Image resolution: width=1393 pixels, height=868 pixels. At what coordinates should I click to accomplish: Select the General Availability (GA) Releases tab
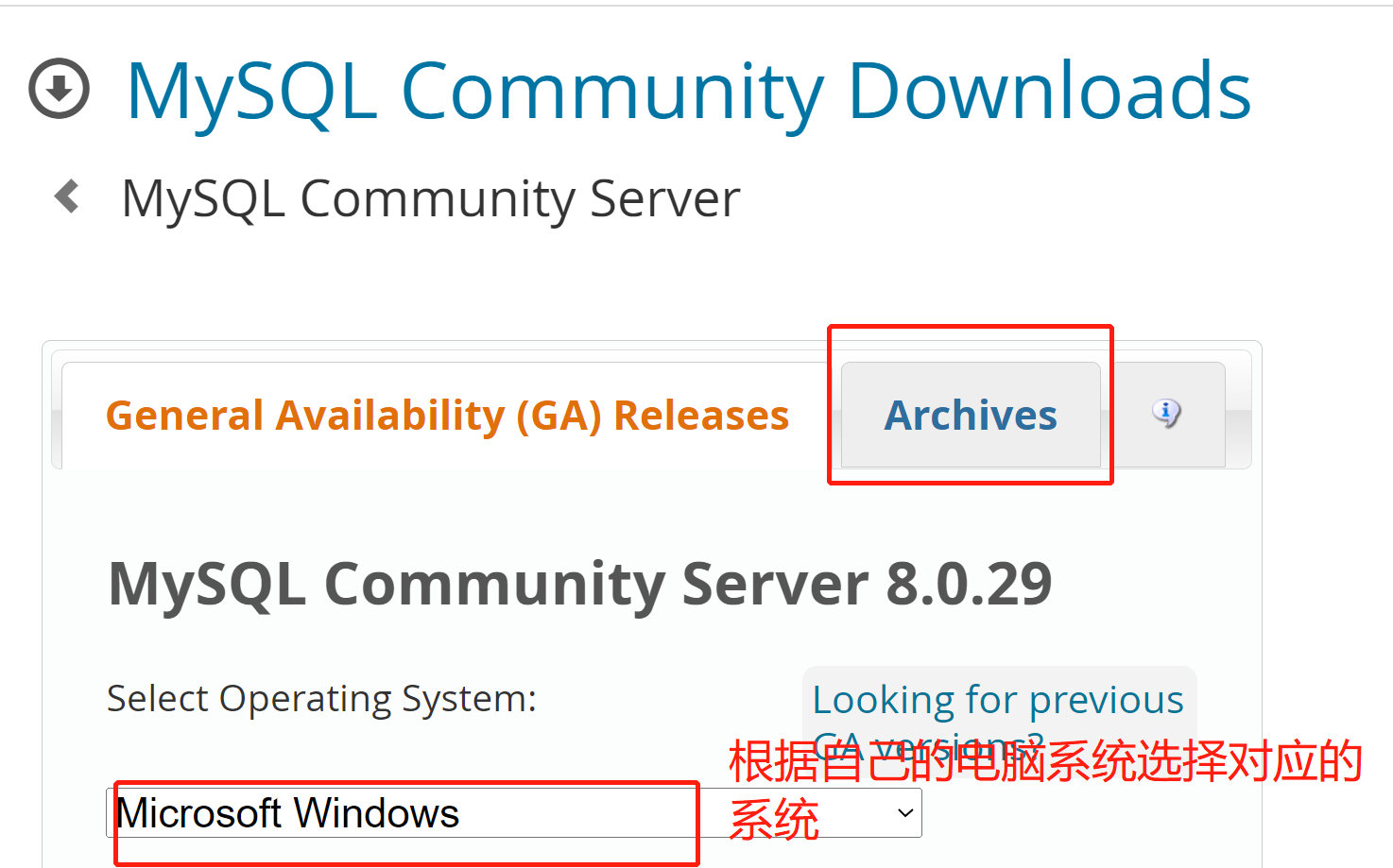(x=447, y=416)
